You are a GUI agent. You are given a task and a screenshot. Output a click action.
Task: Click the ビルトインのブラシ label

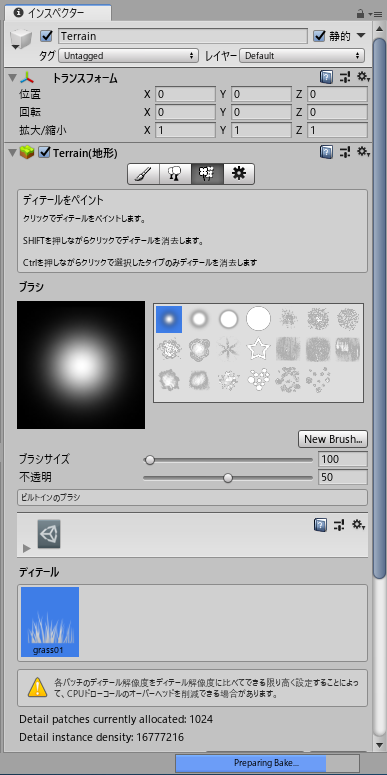(x=51, y=498)
